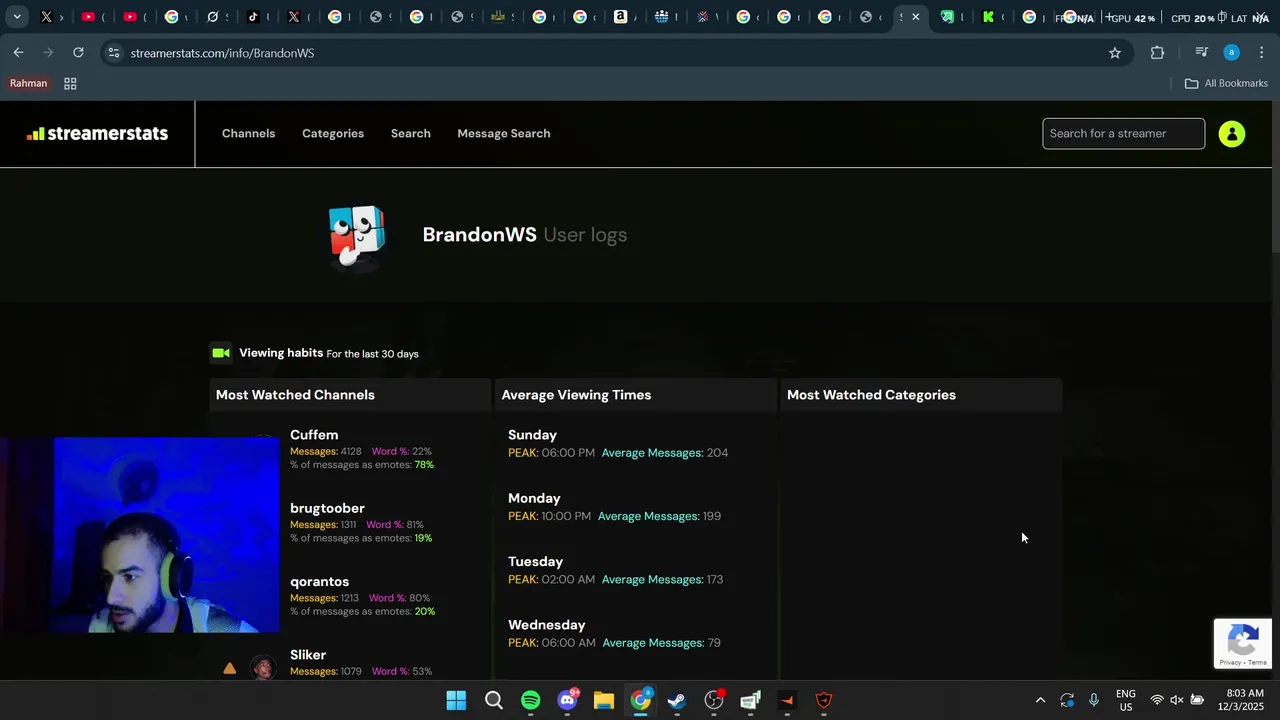Go back in the browser
Screen dimensions: 1280x720
pos(18,52)
